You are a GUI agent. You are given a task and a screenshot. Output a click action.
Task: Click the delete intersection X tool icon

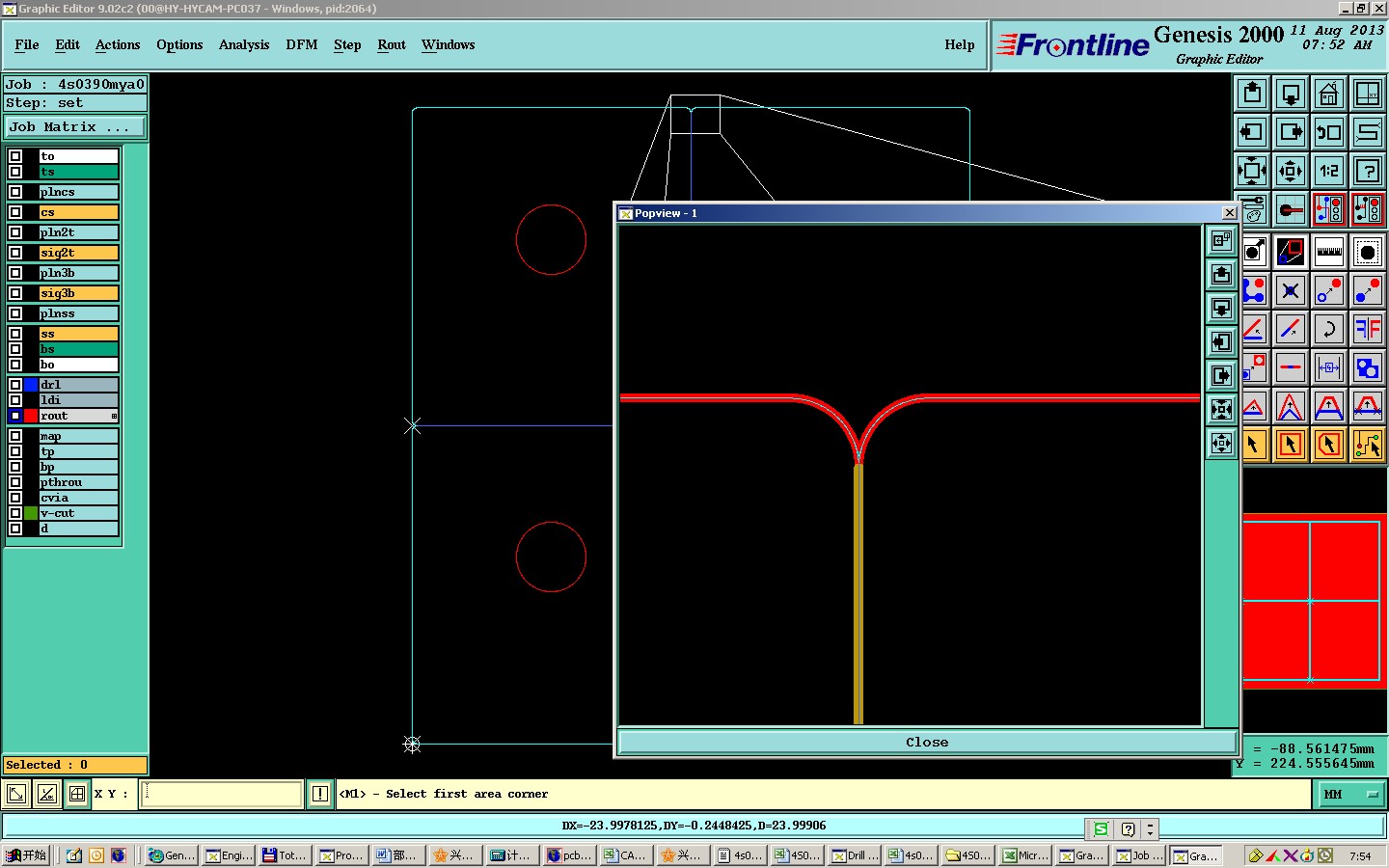tap(1291, 290)
